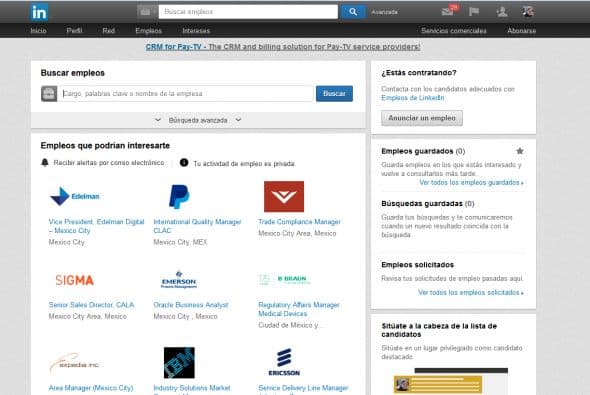The width and height of the screenshot is (590, 395).
Task: Click the LinkedIn logo
Action: coord(39,12)
